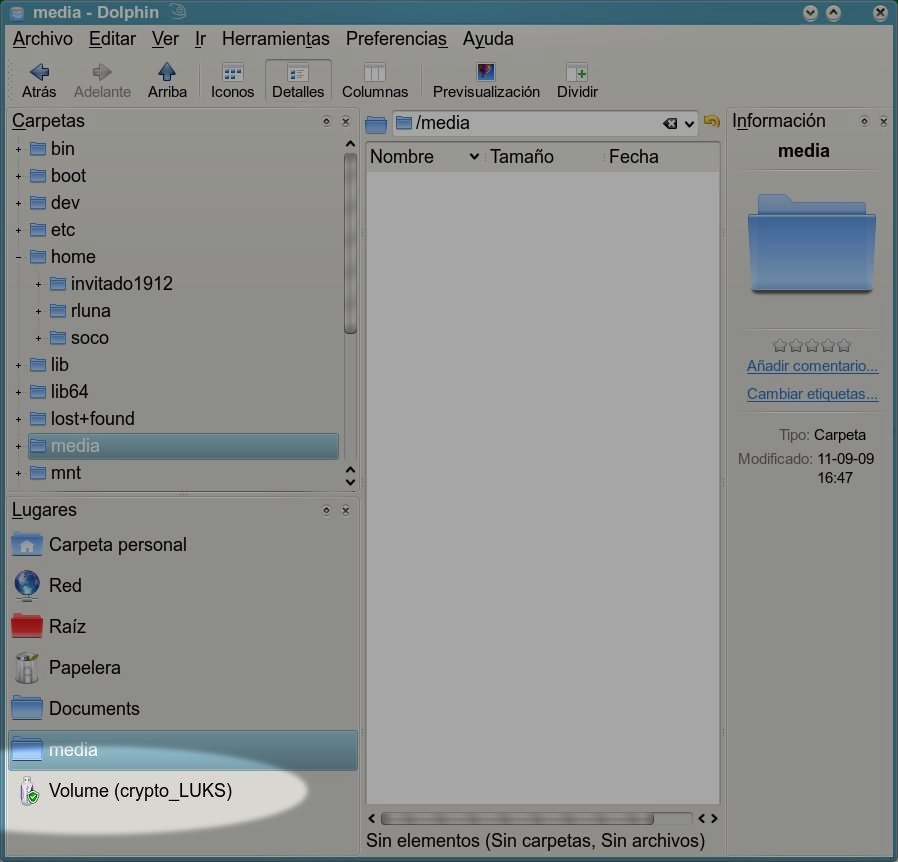Open the location bar history dropdown
Viewport: 898px width, 862px height.
[x=690, y=124]
